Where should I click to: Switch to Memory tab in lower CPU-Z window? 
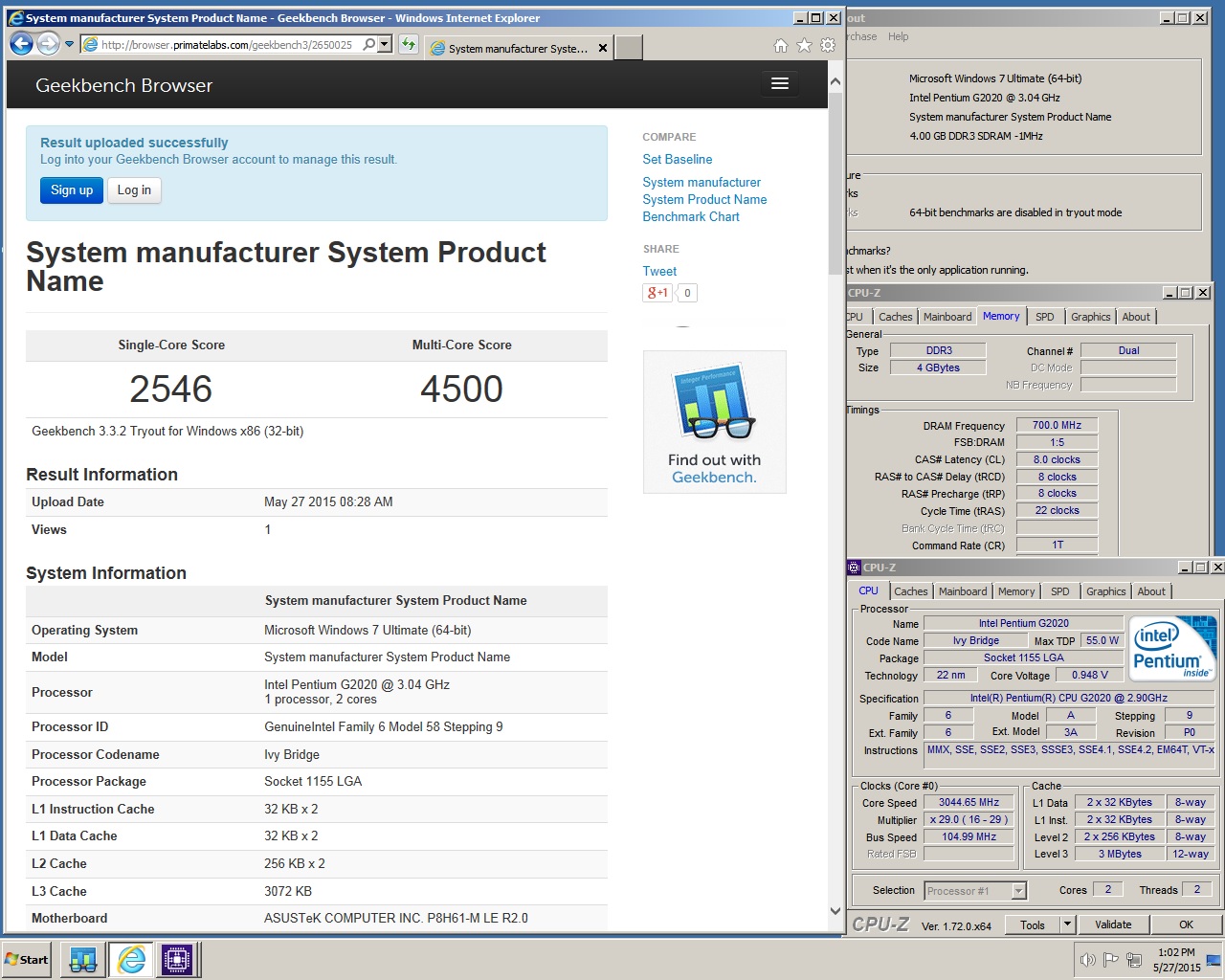click(1016, 591)
